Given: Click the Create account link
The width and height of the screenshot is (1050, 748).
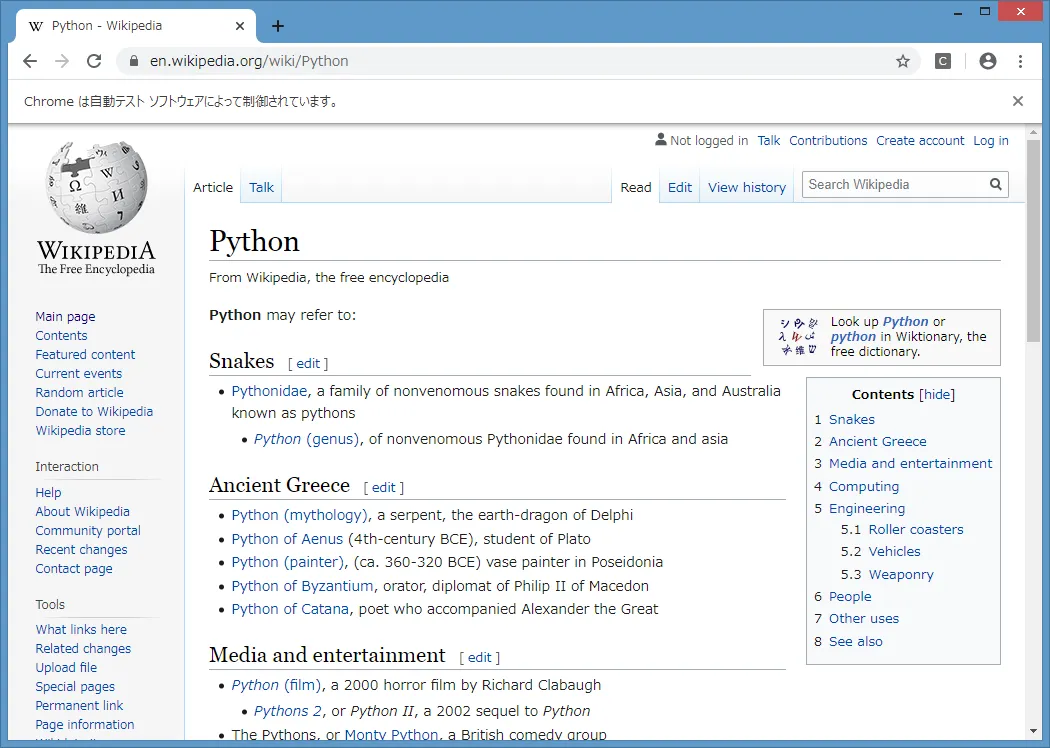Looking at the screenshot, I should click(x=920, y=140).
